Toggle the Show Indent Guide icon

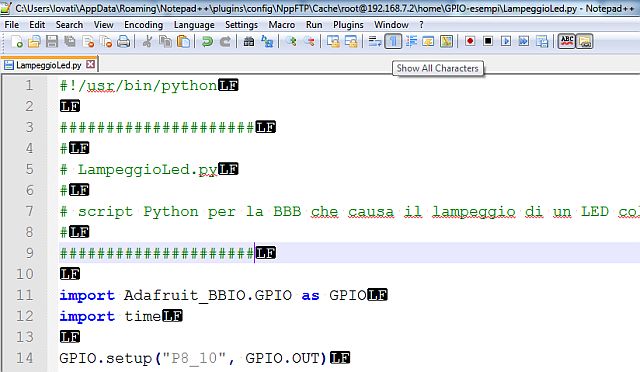click(x=411, y=41)
